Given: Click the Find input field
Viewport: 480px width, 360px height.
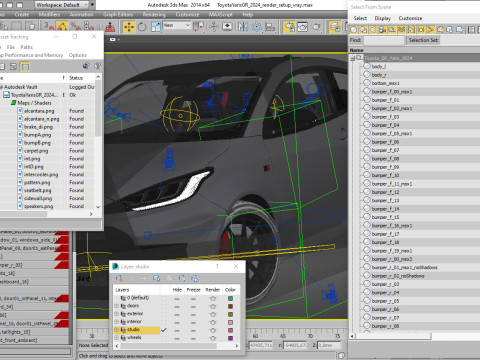Looking at the screenshot, I should pyautogui.click(x=384, y=40).
